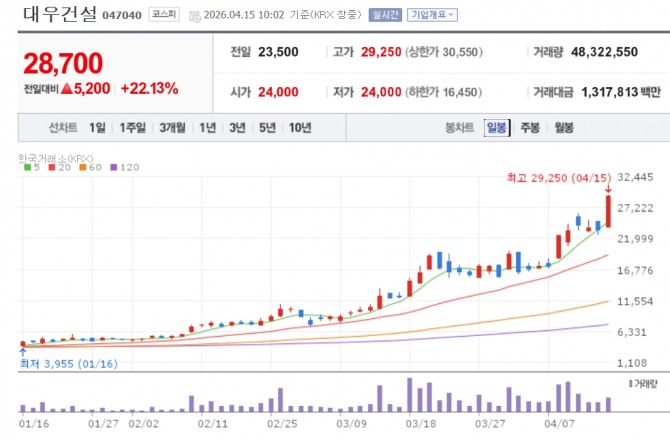Click the 최저 3,955 (01/16) chart marker
This screenshot has width=670, height=440.
click(68, 364)
